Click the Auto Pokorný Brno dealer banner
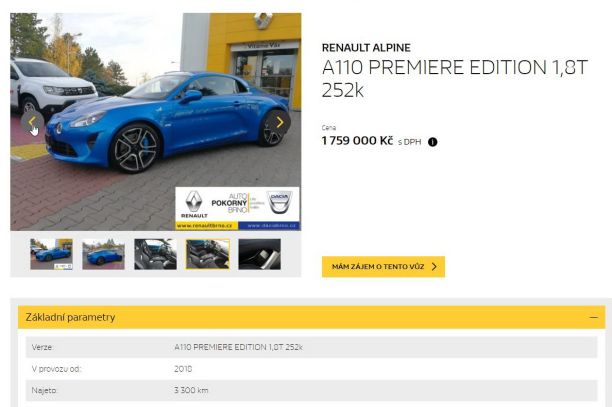Viewport: 612px width, 407px height. coord(237,208)
